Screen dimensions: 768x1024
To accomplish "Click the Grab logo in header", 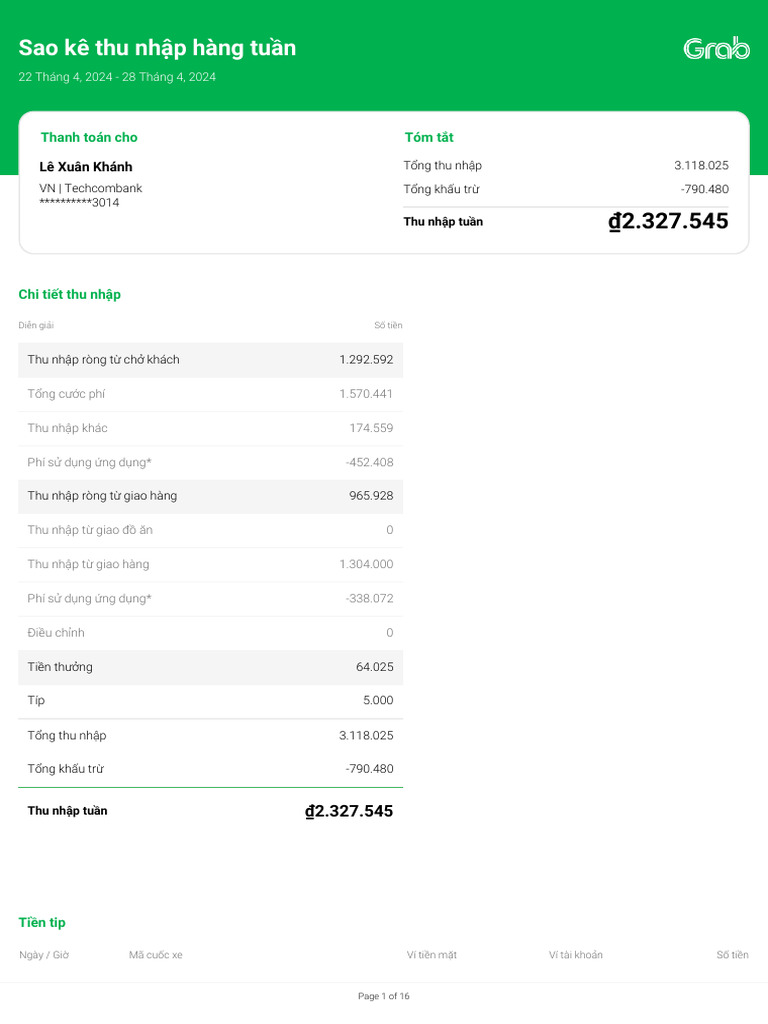I will click(716, 48).
